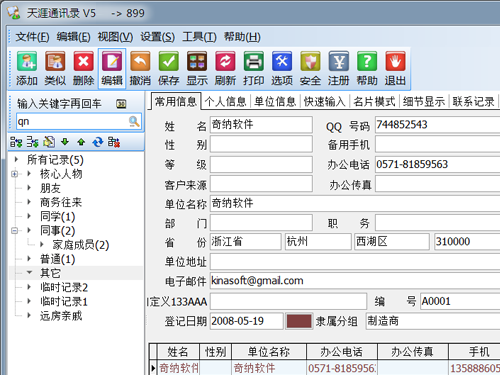Image resolution: width=500 pixels, height=375 pixels.
Task: Click the 隶属分组 field showing 制造商
Action: point(433,321)
